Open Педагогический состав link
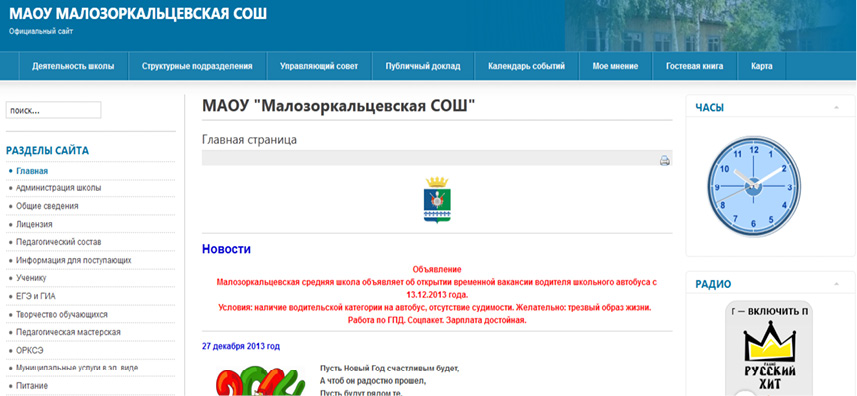The height and width of the screenshot is (396, 857). pos(58,242)
